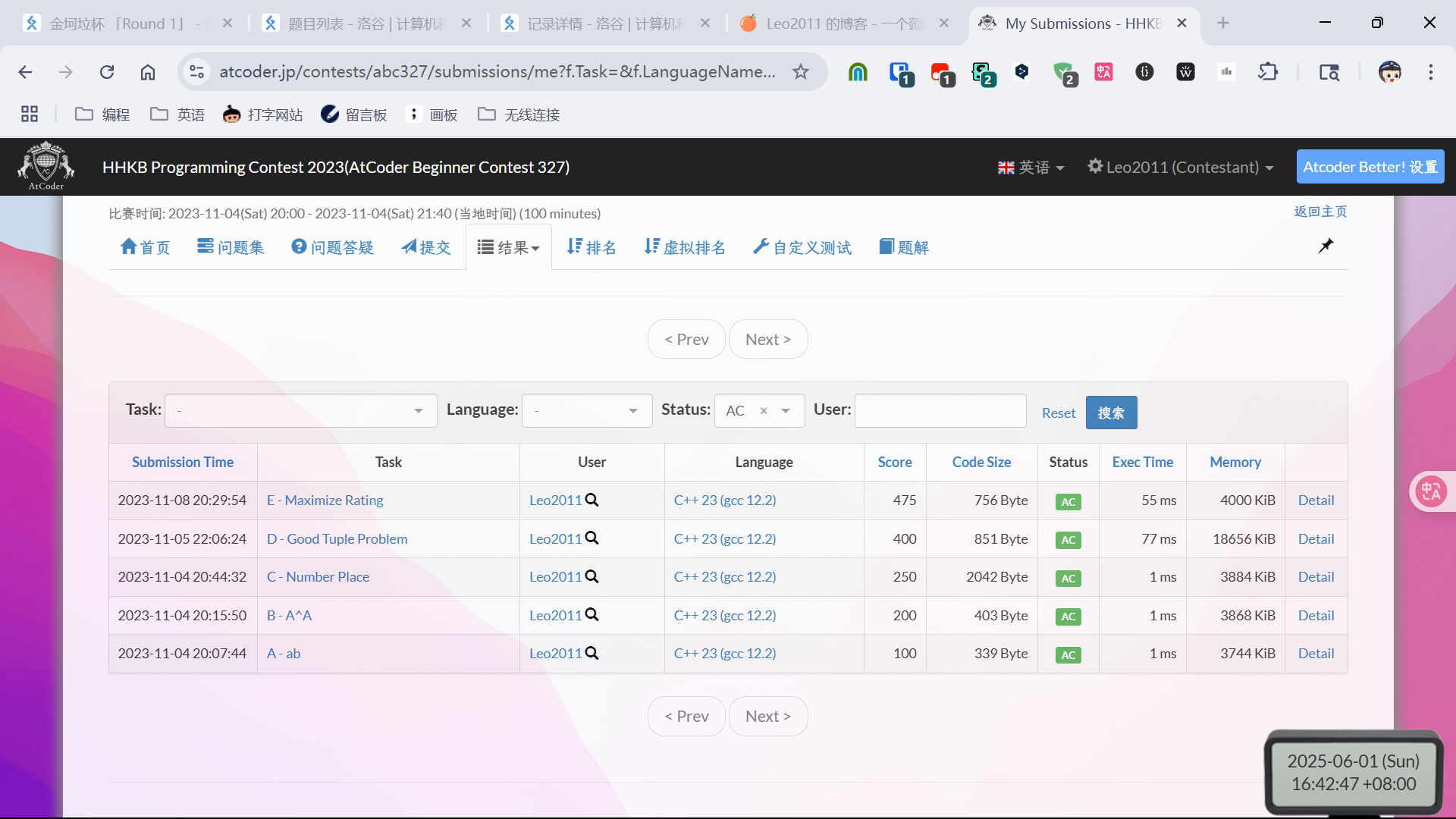This screenshot has width=1456, height=819.
Task: Open the 结果 results tab menu
Action: [508, 247]
